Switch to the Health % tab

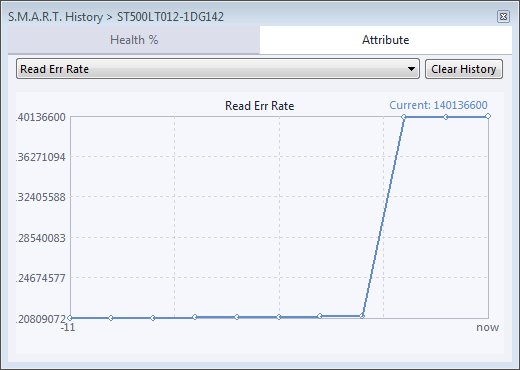(x=134, y=40)
